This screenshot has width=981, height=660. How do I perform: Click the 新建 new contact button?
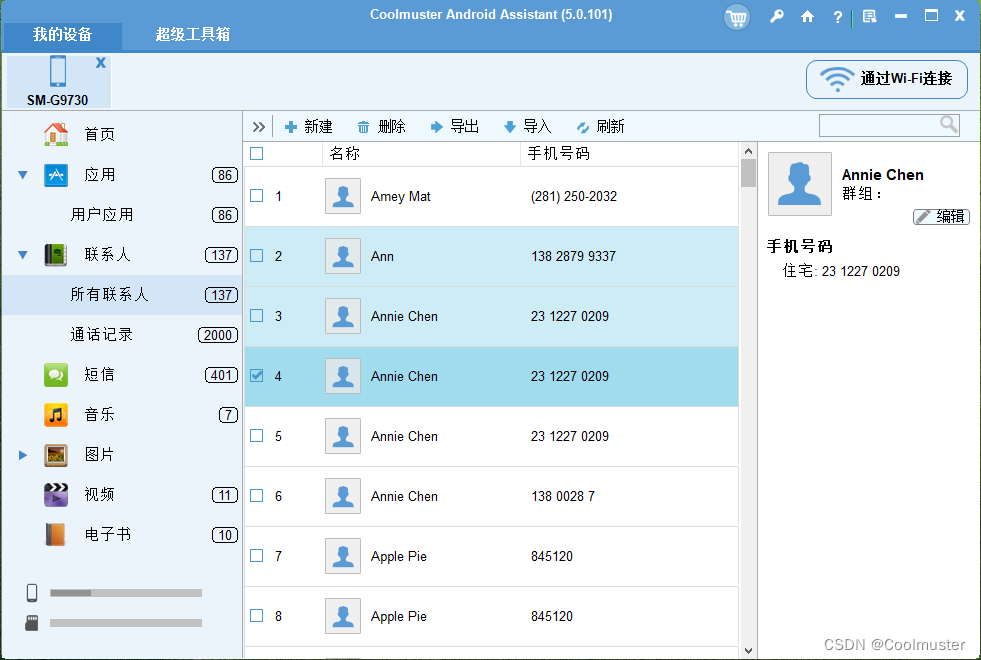tap(308, 127)
